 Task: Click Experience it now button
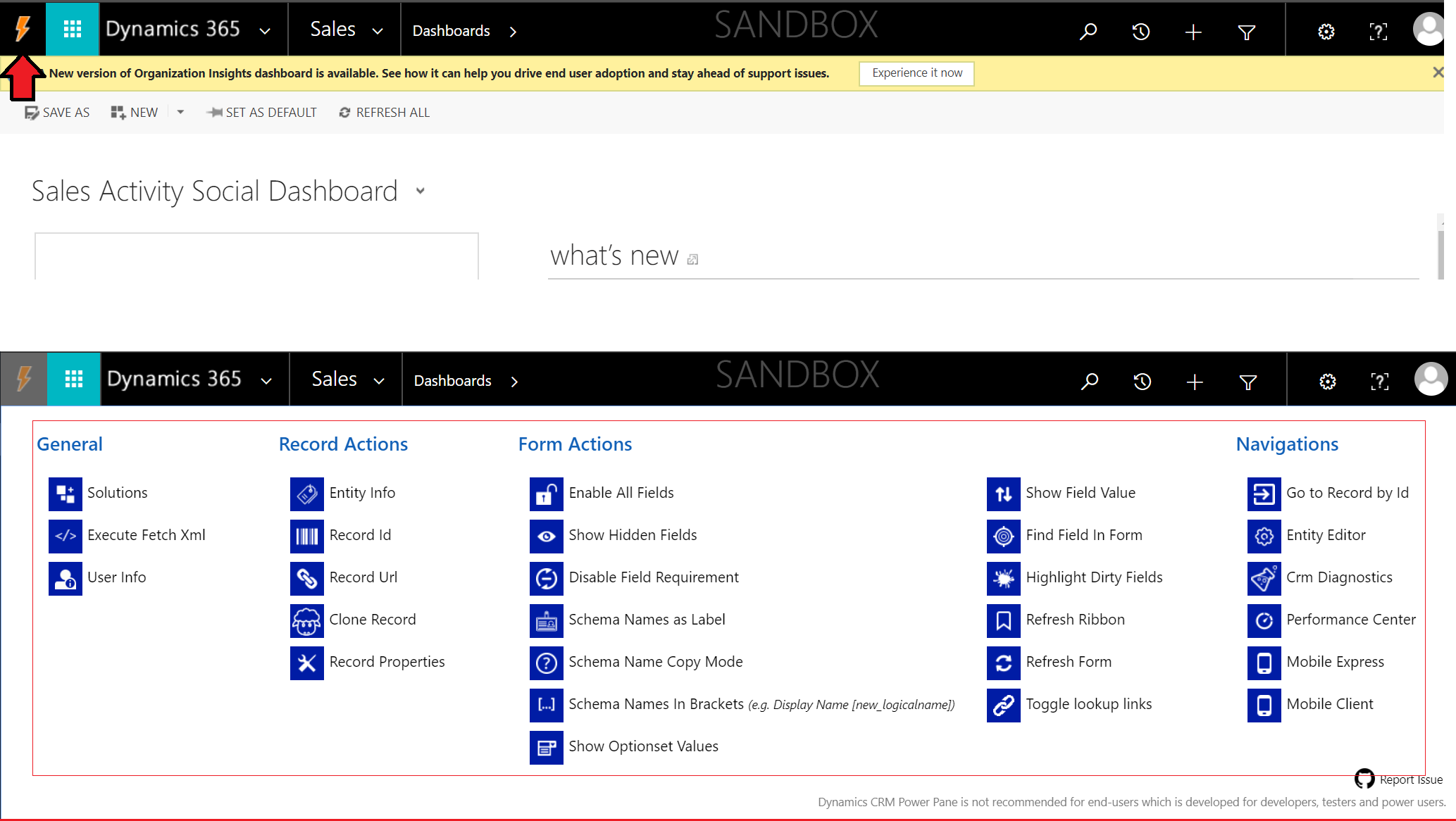tap(915, 72)
